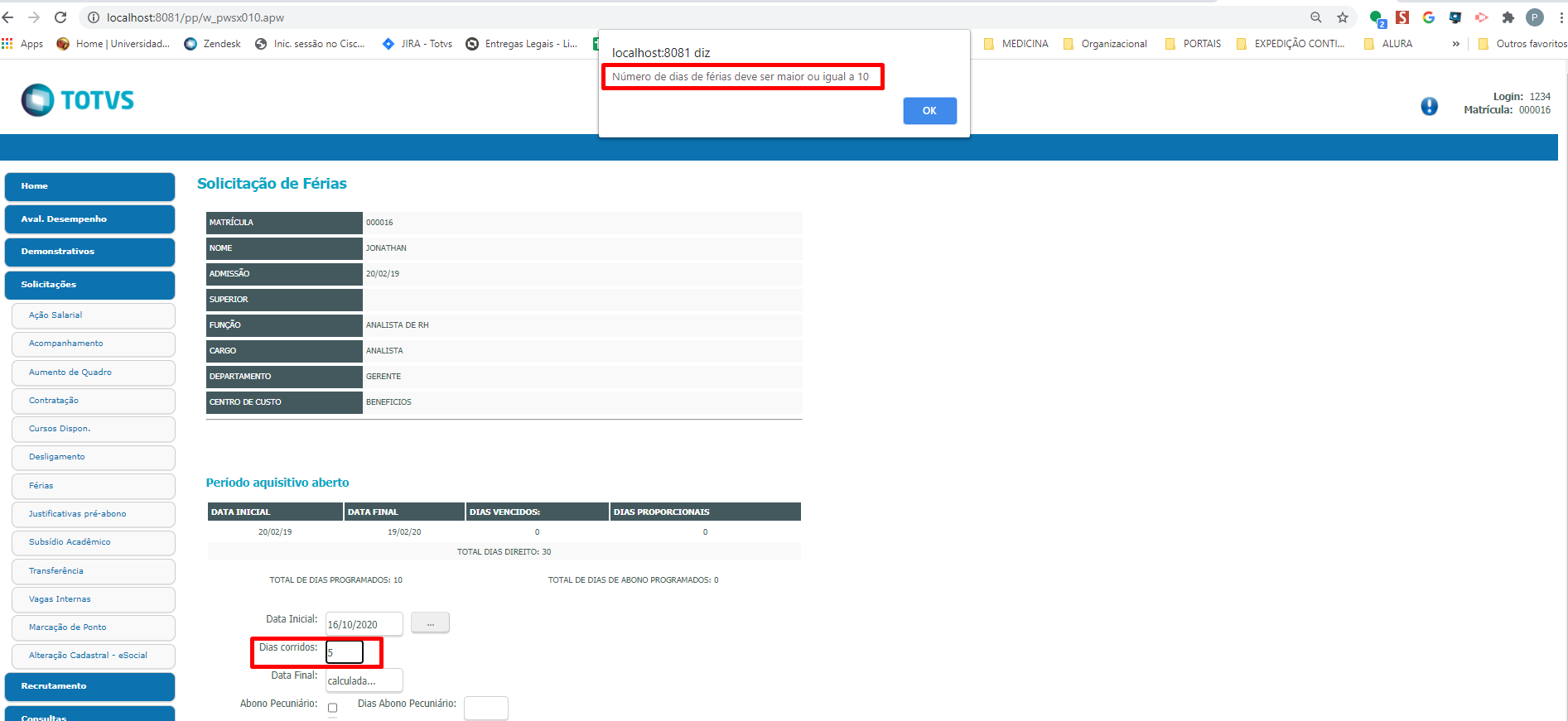The width and height of the screenshot is (1568, 721).
Task: Open the Chrome profile avatar P
Action: pyautogui.click(x=1535, y=17)
